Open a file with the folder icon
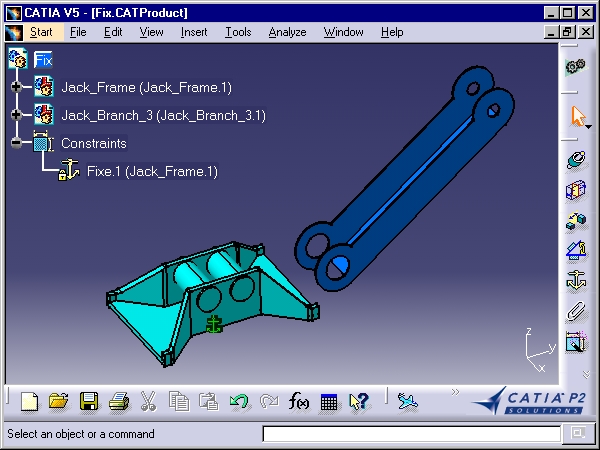The image size is (600, 450). [59, 401]
